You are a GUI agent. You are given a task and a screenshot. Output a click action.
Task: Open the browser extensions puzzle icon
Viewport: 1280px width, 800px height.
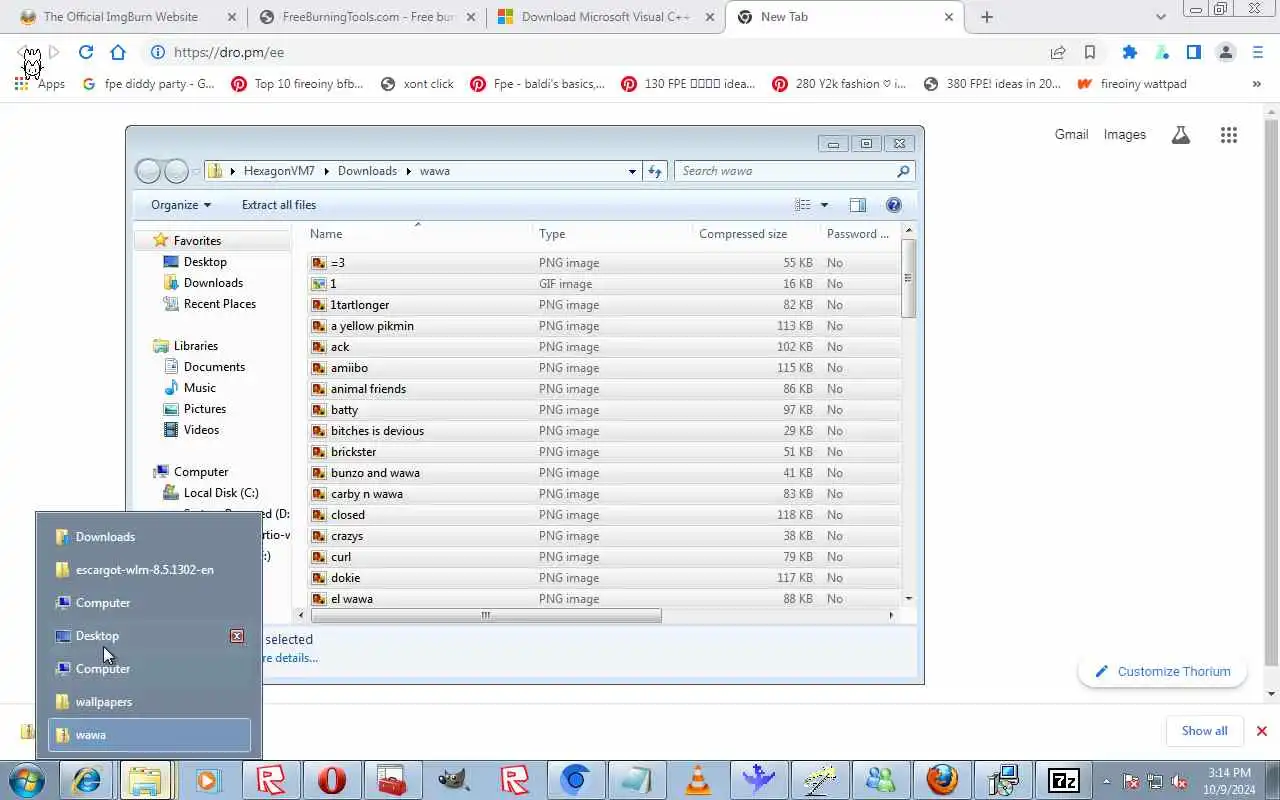click(x=1129, y=52)
